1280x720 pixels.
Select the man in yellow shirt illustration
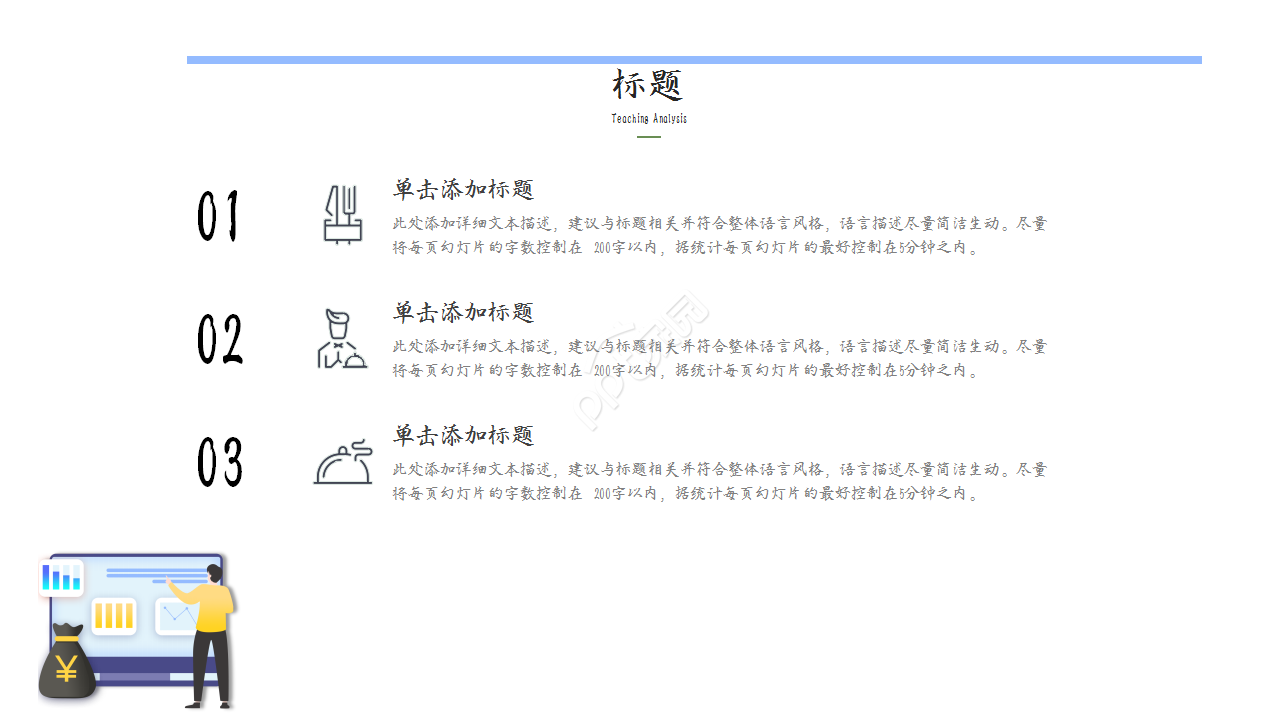pyautogui.click(x=212, y=634)
